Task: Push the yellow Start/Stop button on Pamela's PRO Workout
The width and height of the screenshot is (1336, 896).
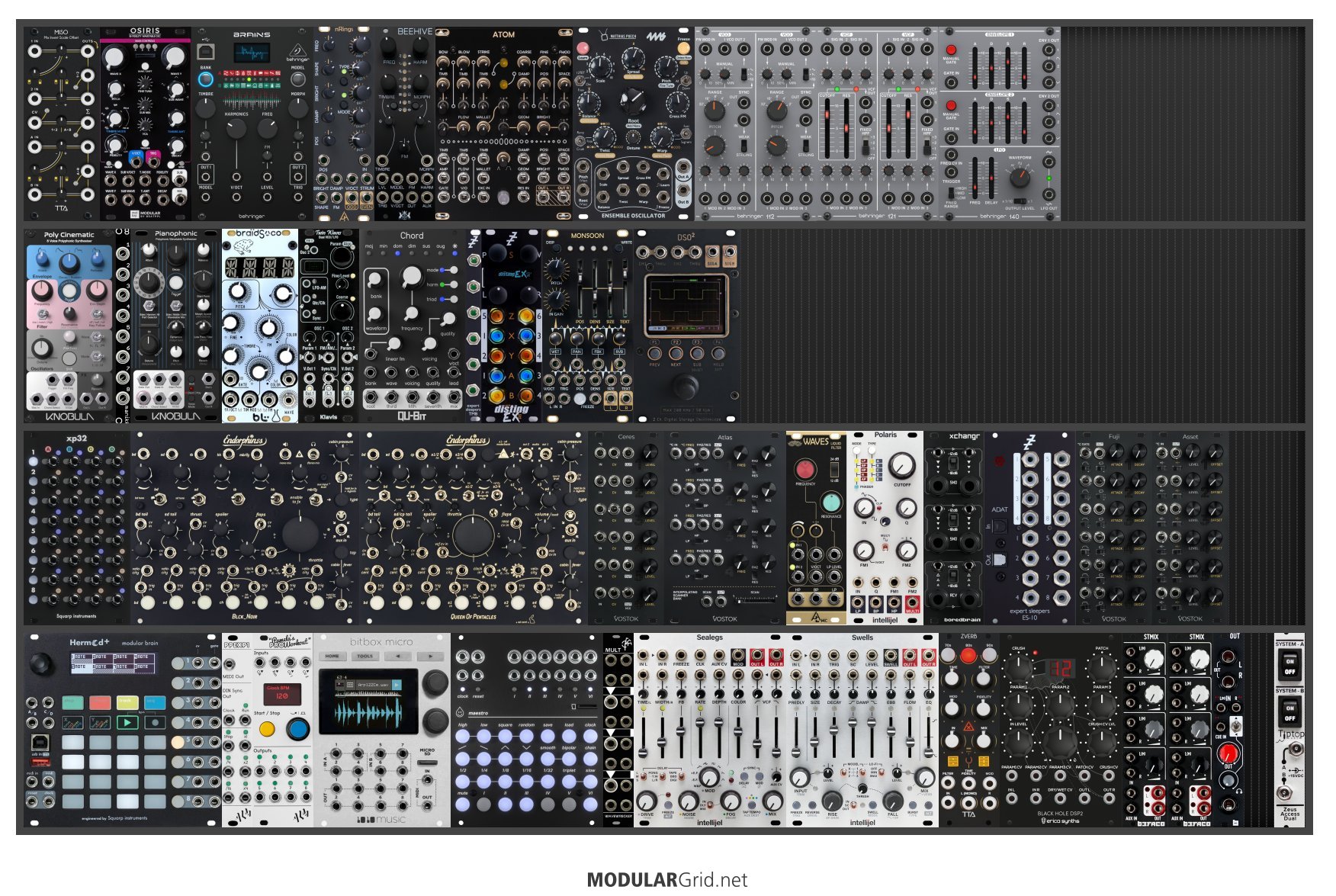Action: pyautogui.click(x=267, y=729)
